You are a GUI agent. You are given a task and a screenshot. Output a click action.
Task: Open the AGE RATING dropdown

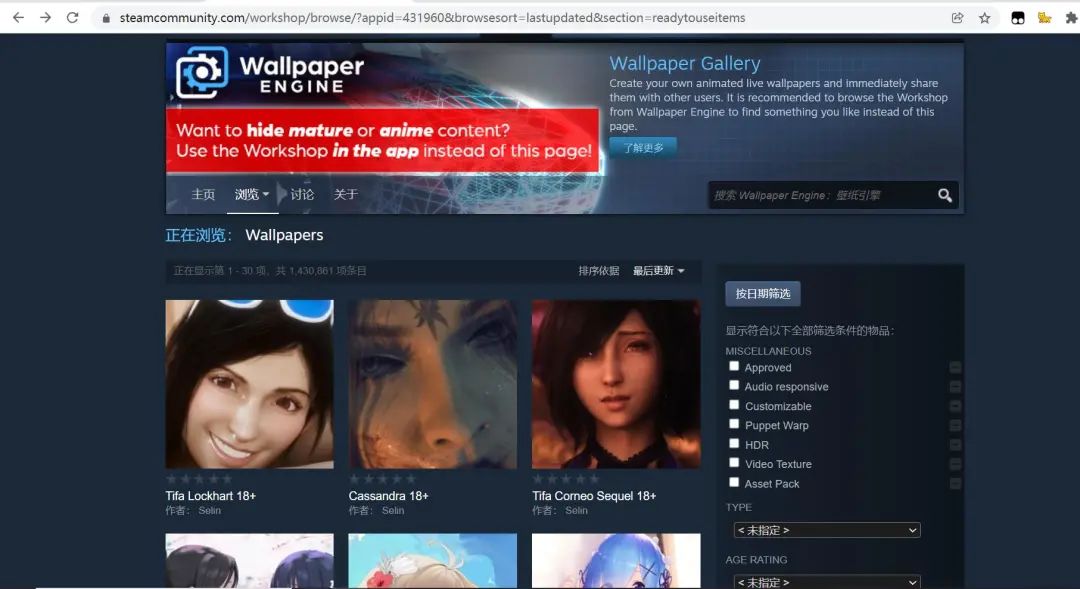(827, 582)
